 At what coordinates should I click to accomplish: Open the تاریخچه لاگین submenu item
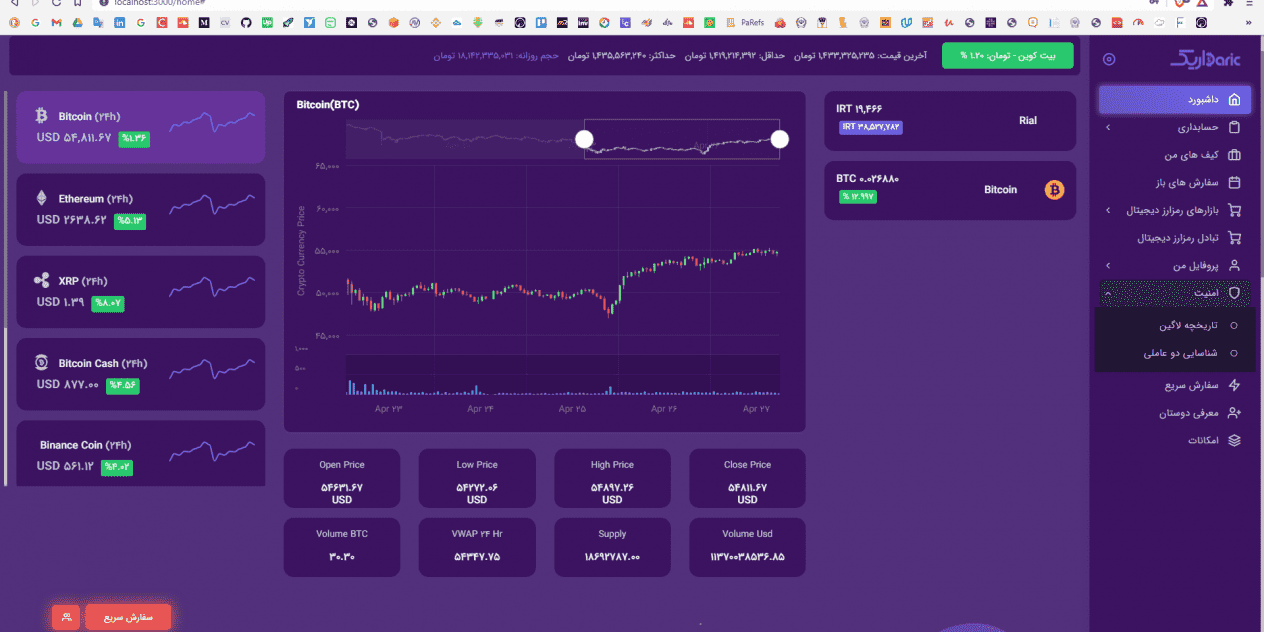[1175, 326]
